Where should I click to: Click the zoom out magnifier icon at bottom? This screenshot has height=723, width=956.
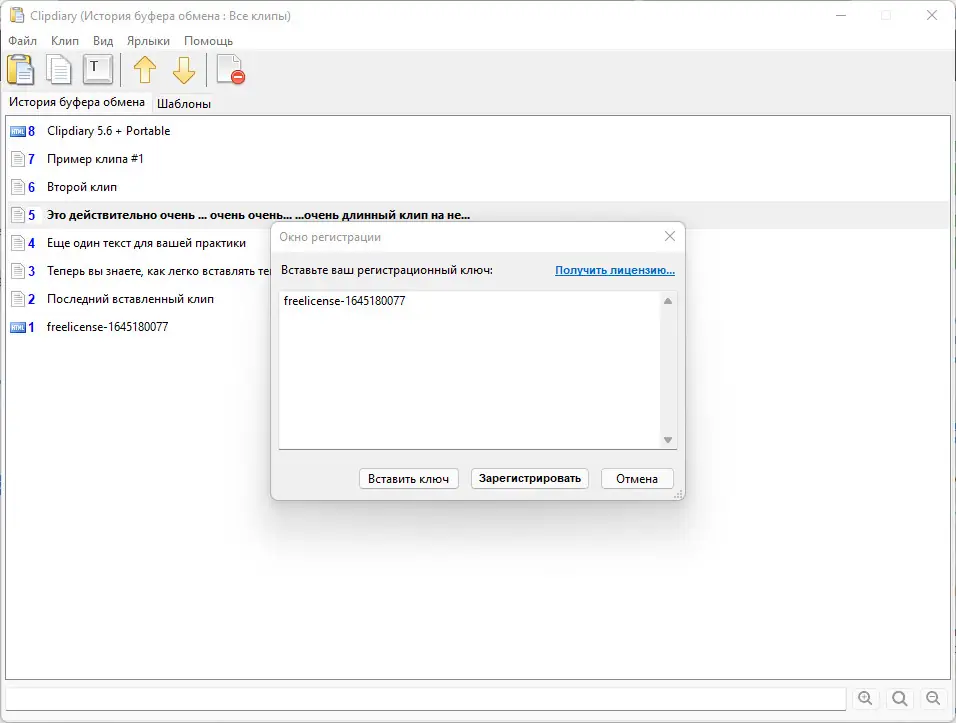pos(933,699)
